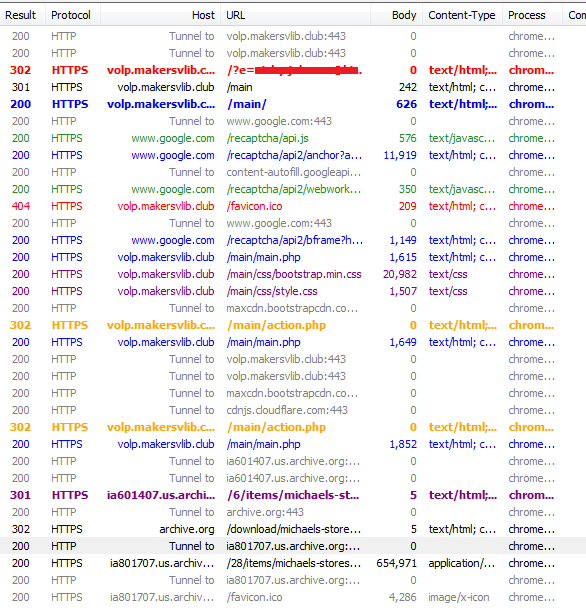Viewport: 586px width, 611px height.
Task: Click the Content-Type column header
Action: click(x=462, y=15)
